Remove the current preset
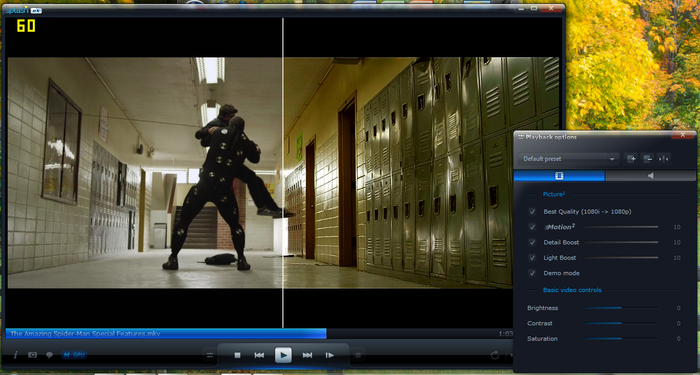Viewport: 700px width, 375px height. point(647,158)
